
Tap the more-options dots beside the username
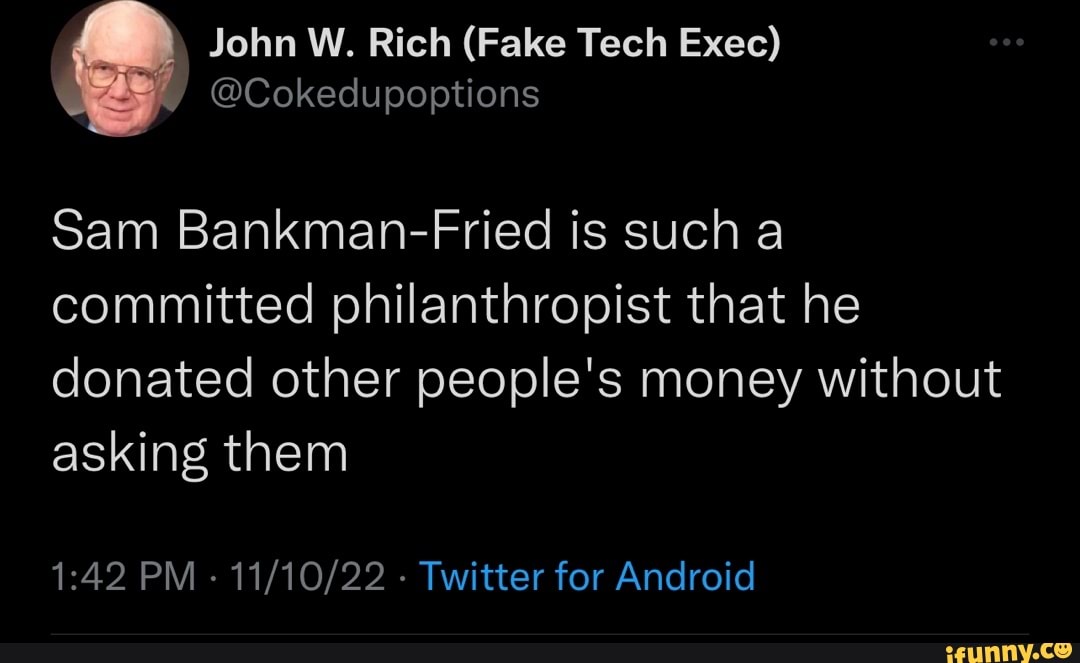(1006, 41)
